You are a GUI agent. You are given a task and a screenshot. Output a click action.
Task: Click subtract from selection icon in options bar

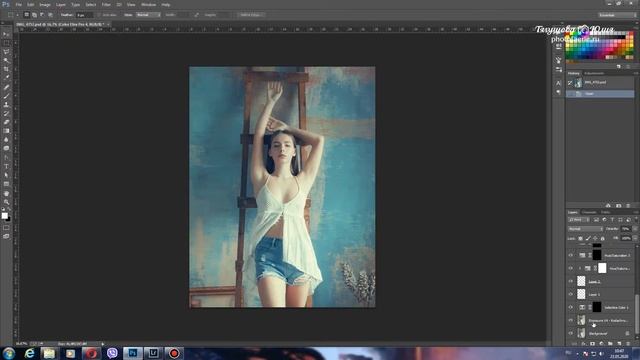[42, 15]
